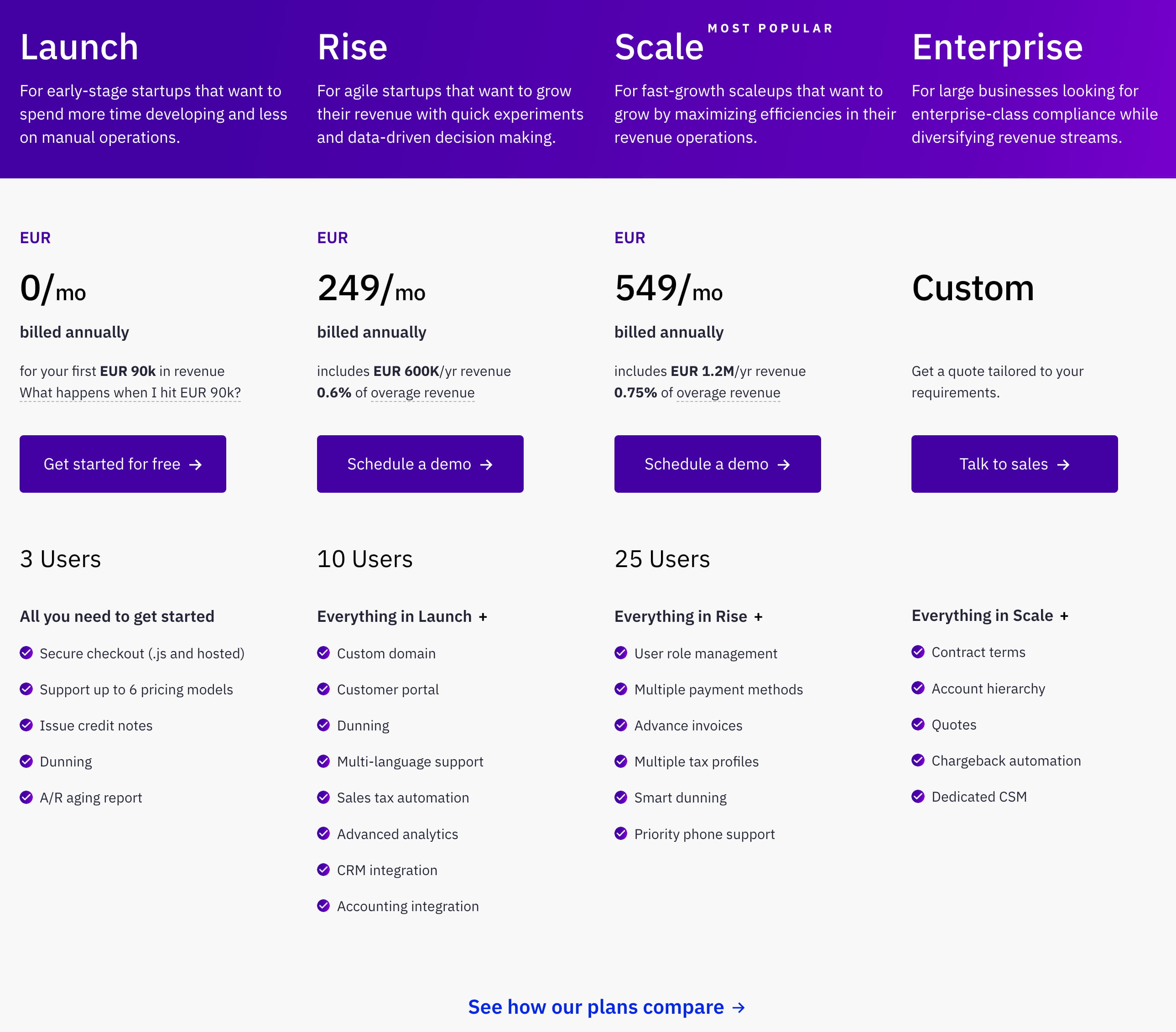Screen dimensions: 1176x1032
Task: Click the checkmark icon next to Issue credit notes
Action: pyautogui.click(x=26, y=725)
